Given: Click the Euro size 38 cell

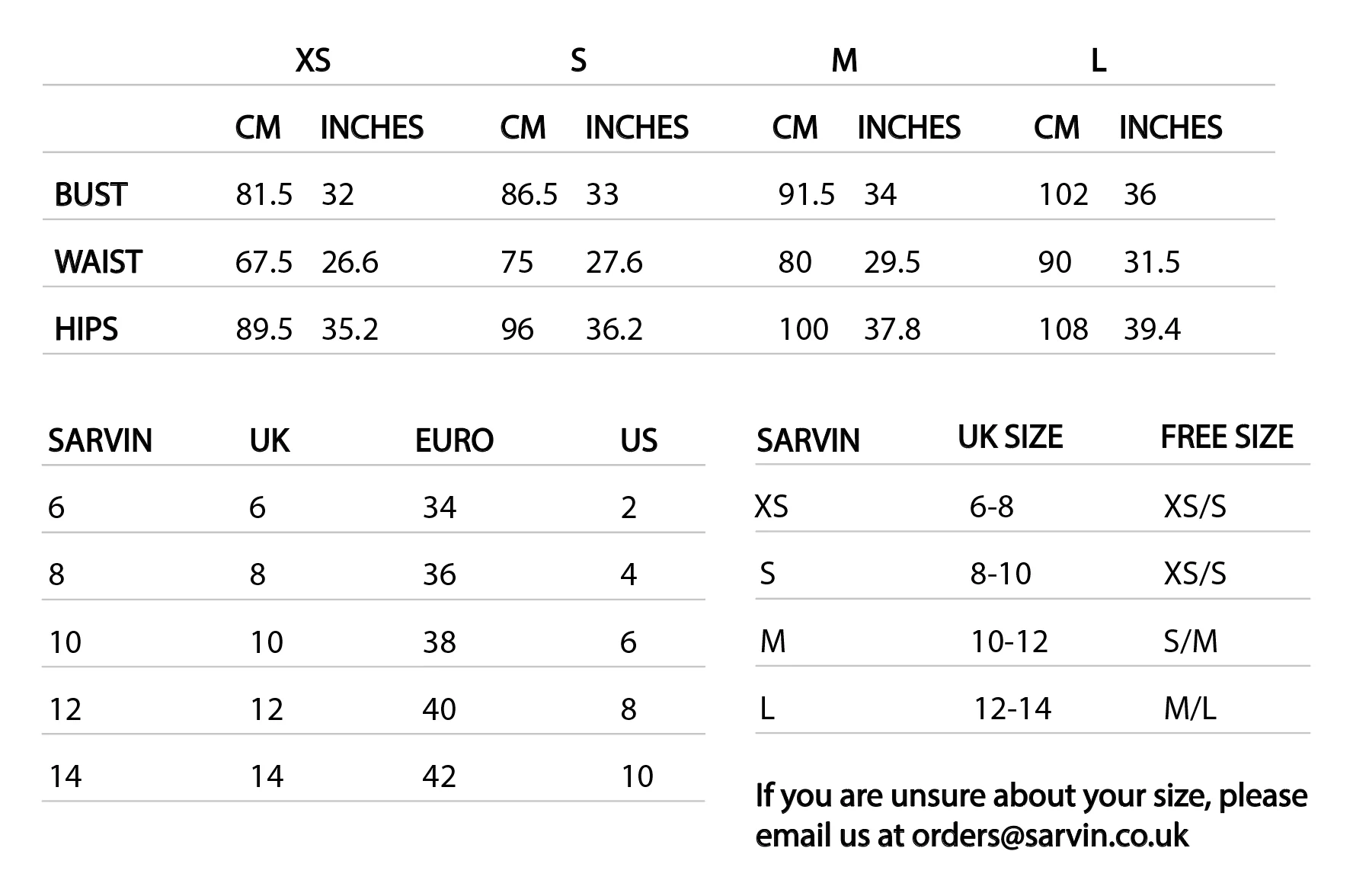Looking at the screenshot, I should point(440,642).
